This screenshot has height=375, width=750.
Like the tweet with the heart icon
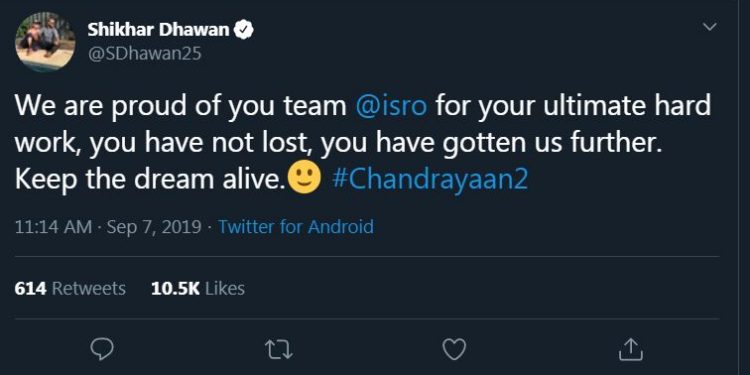click(454, 350)
